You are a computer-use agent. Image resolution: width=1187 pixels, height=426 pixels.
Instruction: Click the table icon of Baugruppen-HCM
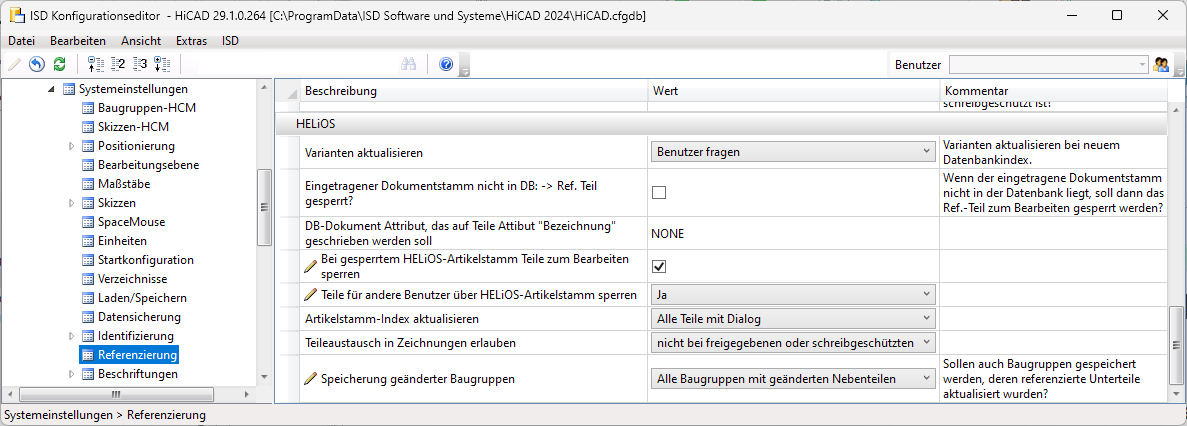(87, 108)
